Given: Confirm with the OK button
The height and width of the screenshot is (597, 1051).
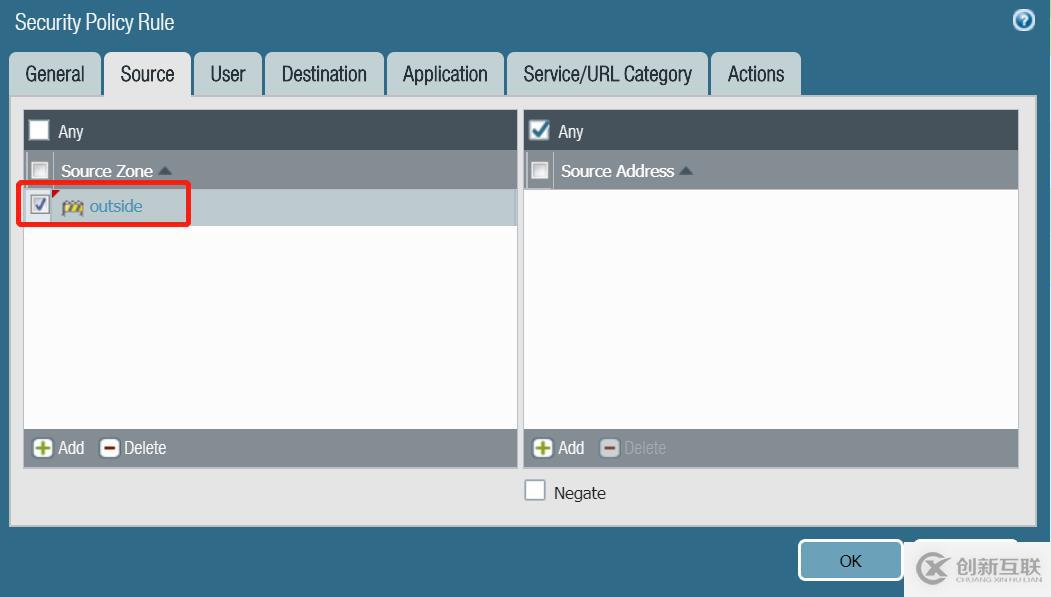Looking at the screenshot, I should click(851, 561).
